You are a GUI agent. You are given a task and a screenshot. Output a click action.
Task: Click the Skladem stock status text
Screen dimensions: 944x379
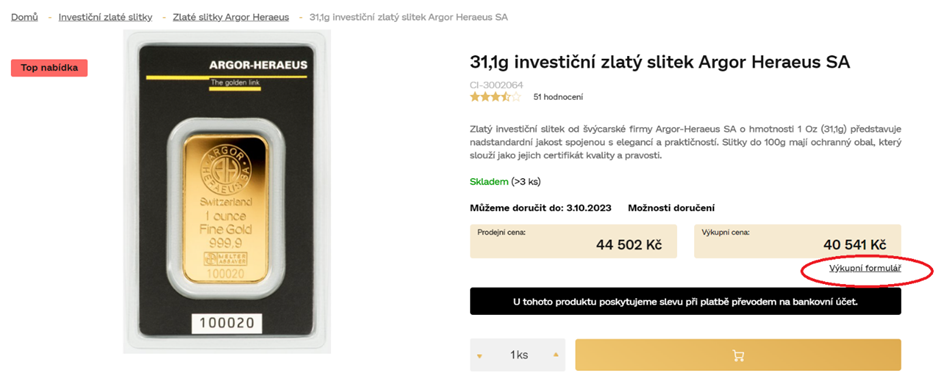tap(489, 182)
